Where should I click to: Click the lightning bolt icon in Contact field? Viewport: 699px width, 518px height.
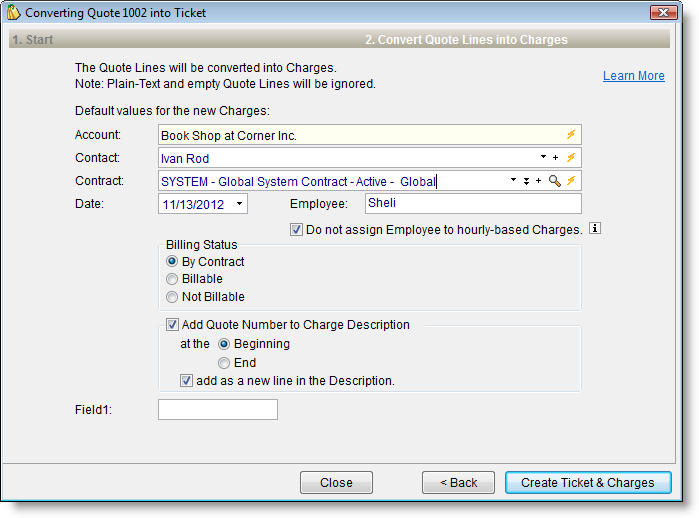(571, 158)
